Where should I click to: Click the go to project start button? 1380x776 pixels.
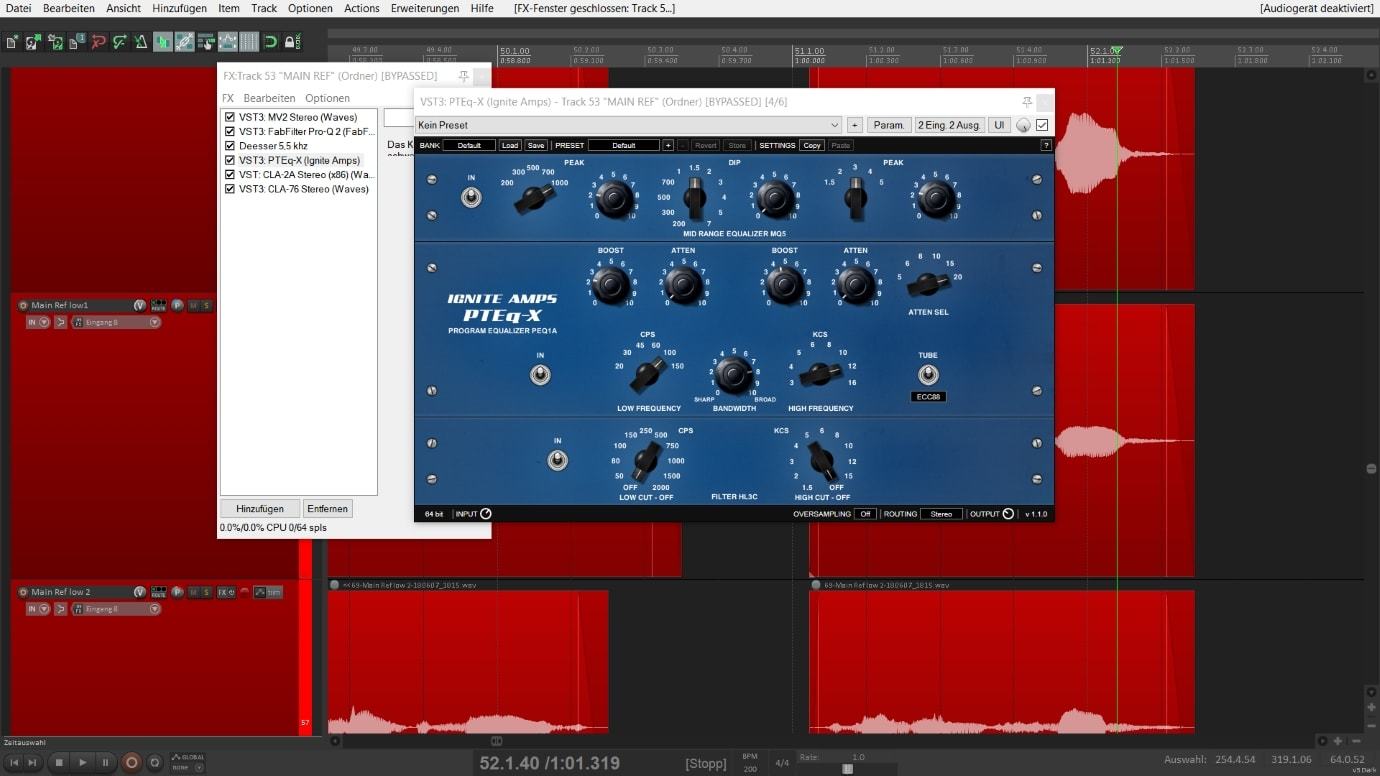(x=14, y=762)
